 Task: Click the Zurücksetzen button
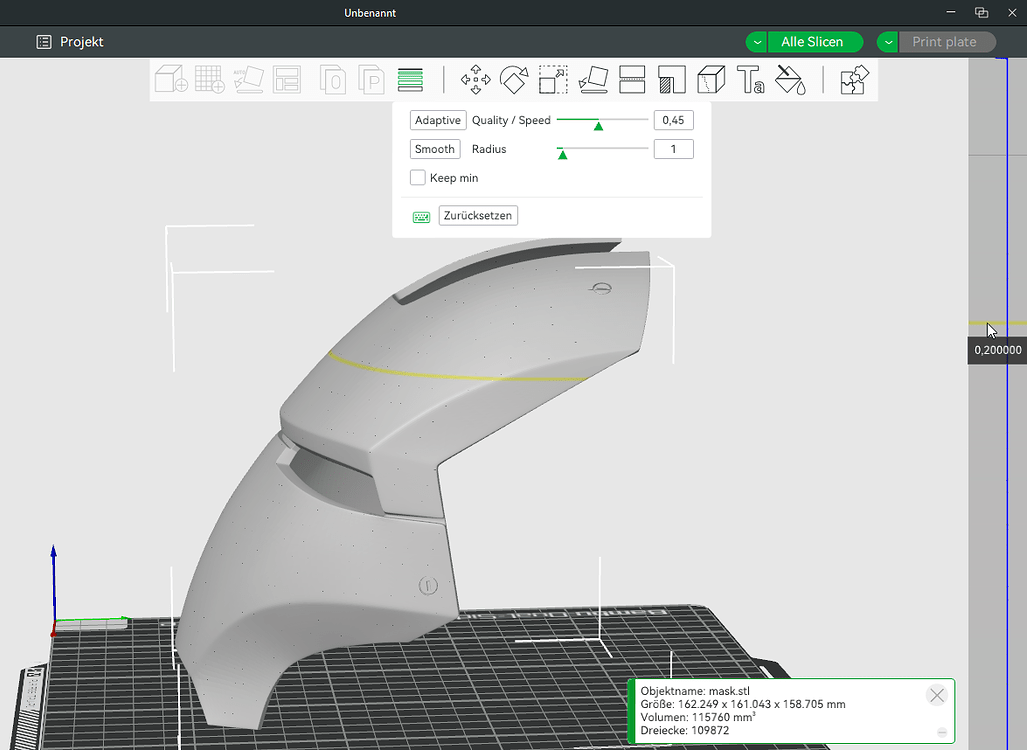(x=478, y=216)
